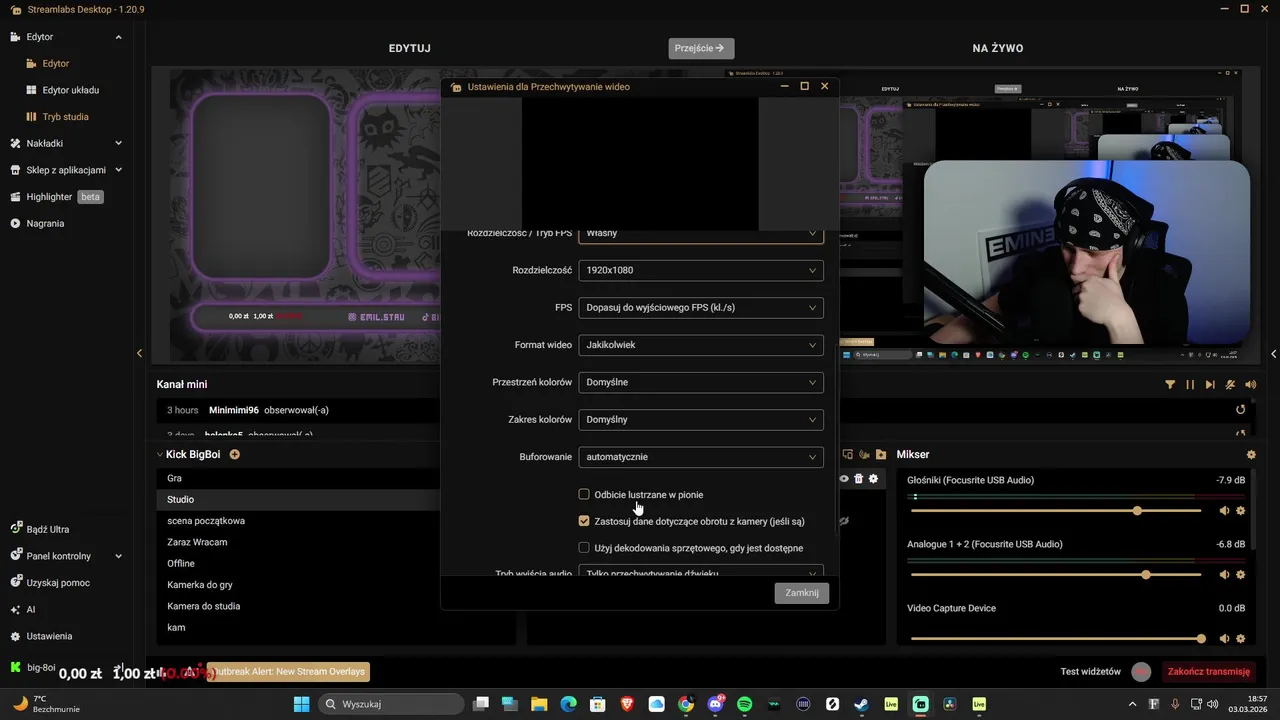Click the Przejście transition button
The image size is (1280, 720).
click(701, 48)
